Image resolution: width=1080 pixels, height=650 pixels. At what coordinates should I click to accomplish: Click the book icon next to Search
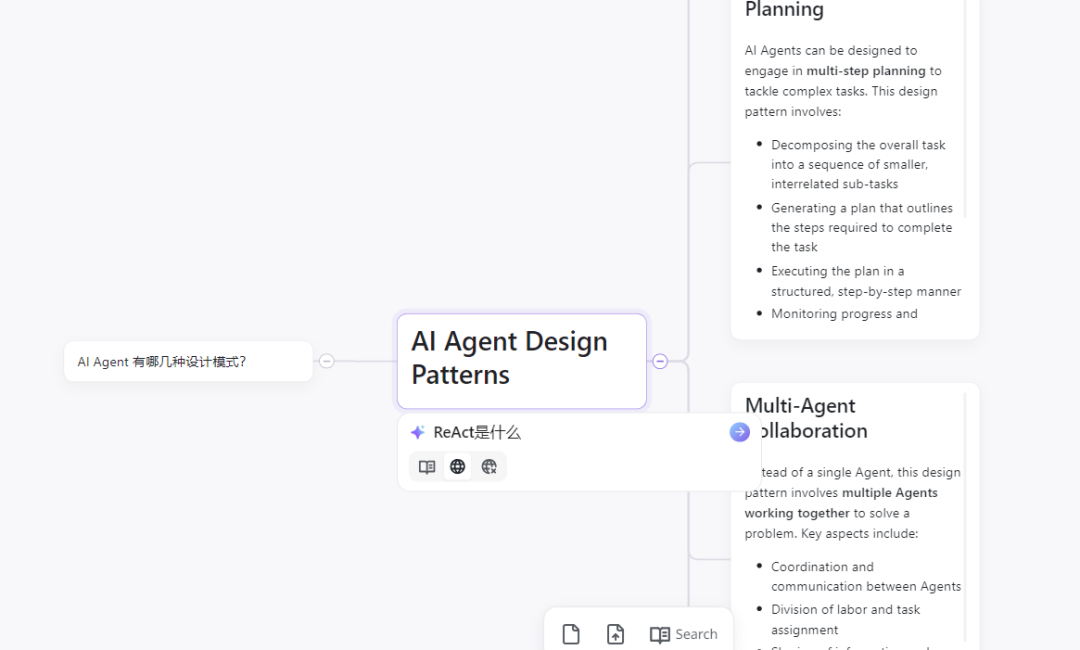pyautogui.click(x=659, y=634)
